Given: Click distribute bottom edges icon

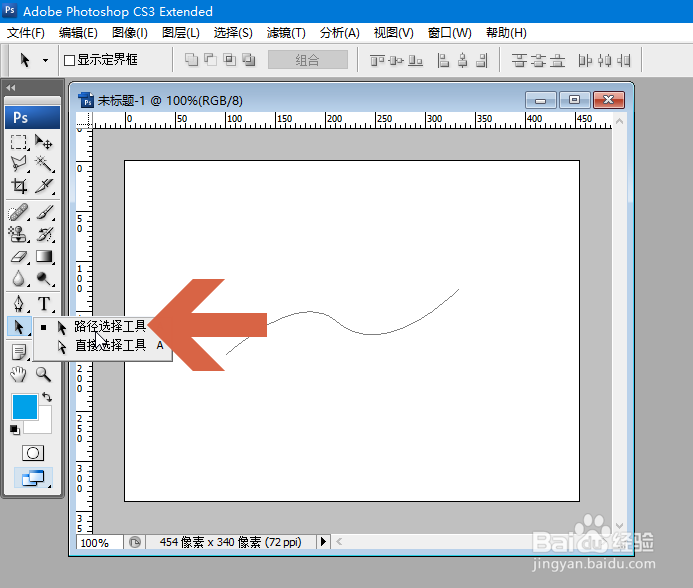Looking at the screenshot, I should point(557,60).
